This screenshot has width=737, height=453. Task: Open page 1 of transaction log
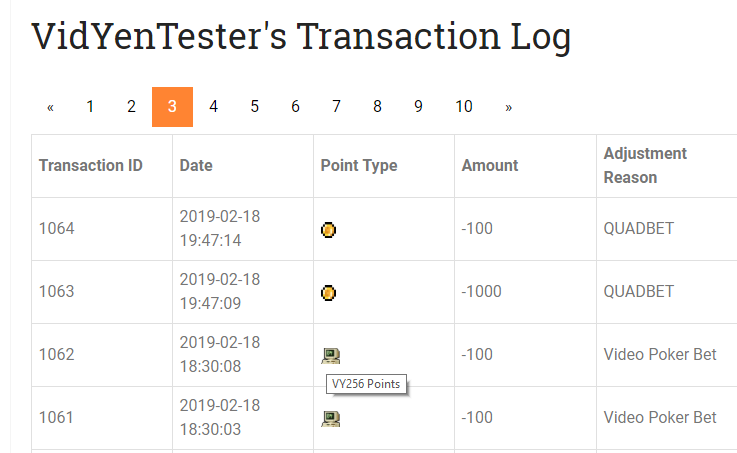(x=90, y=107)
